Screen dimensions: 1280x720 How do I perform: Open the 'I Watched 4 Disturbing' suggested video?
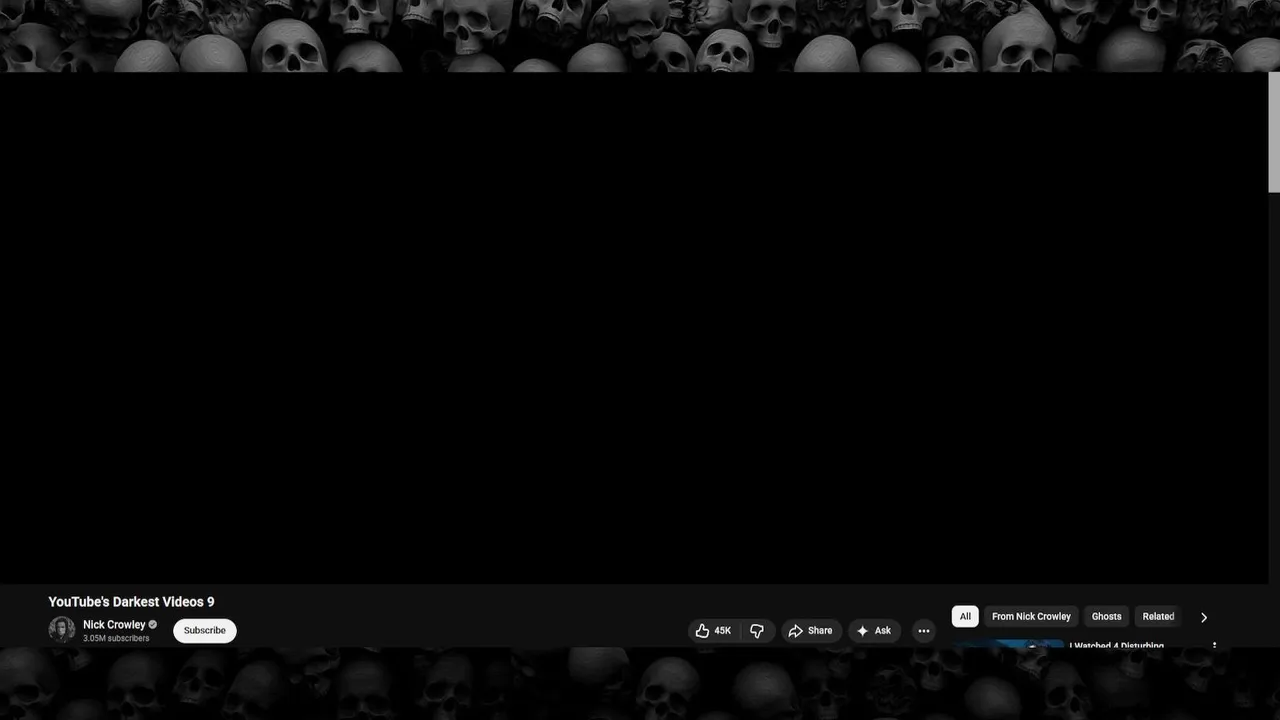click(x=1116, y=646)
